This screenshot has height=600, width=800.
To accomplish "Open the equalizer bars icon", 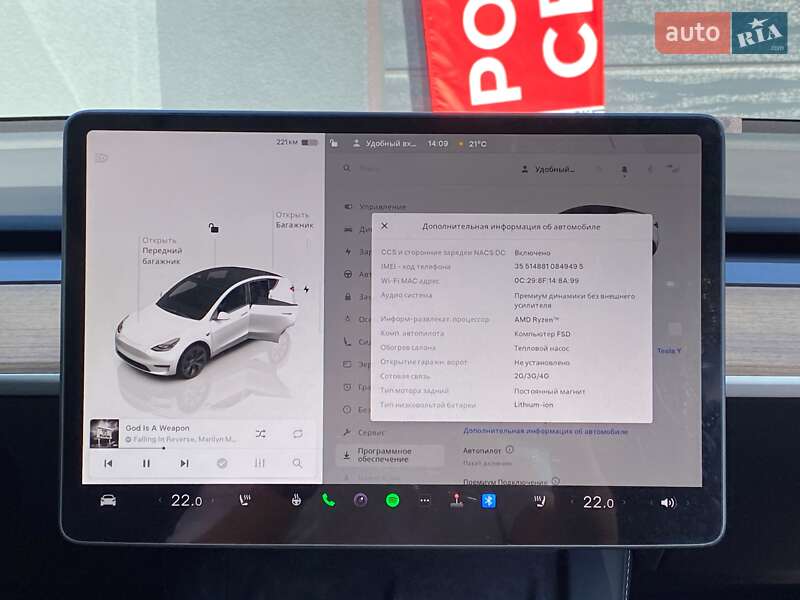I will 260,463.
